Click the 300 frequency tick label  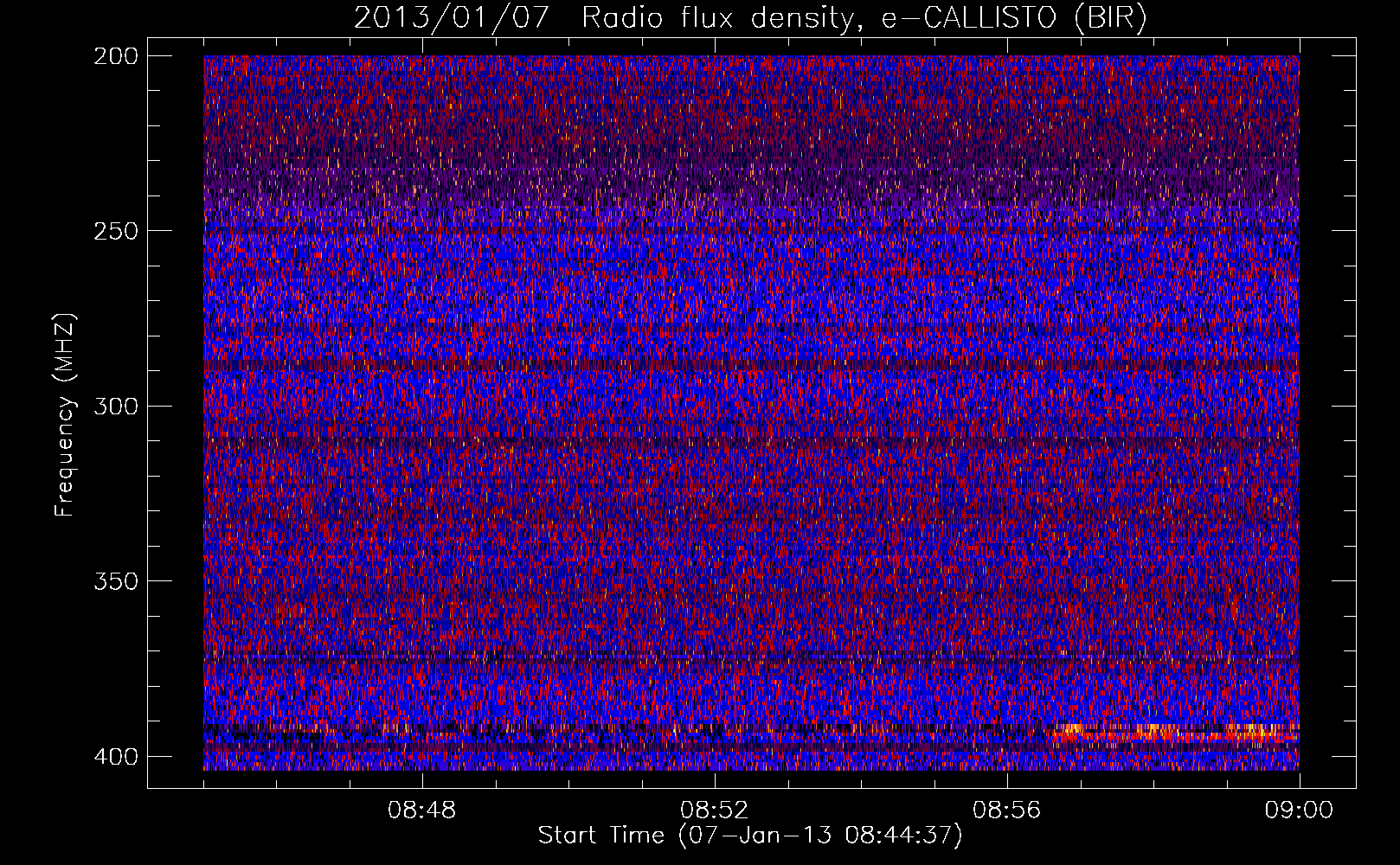pos(115,406)
